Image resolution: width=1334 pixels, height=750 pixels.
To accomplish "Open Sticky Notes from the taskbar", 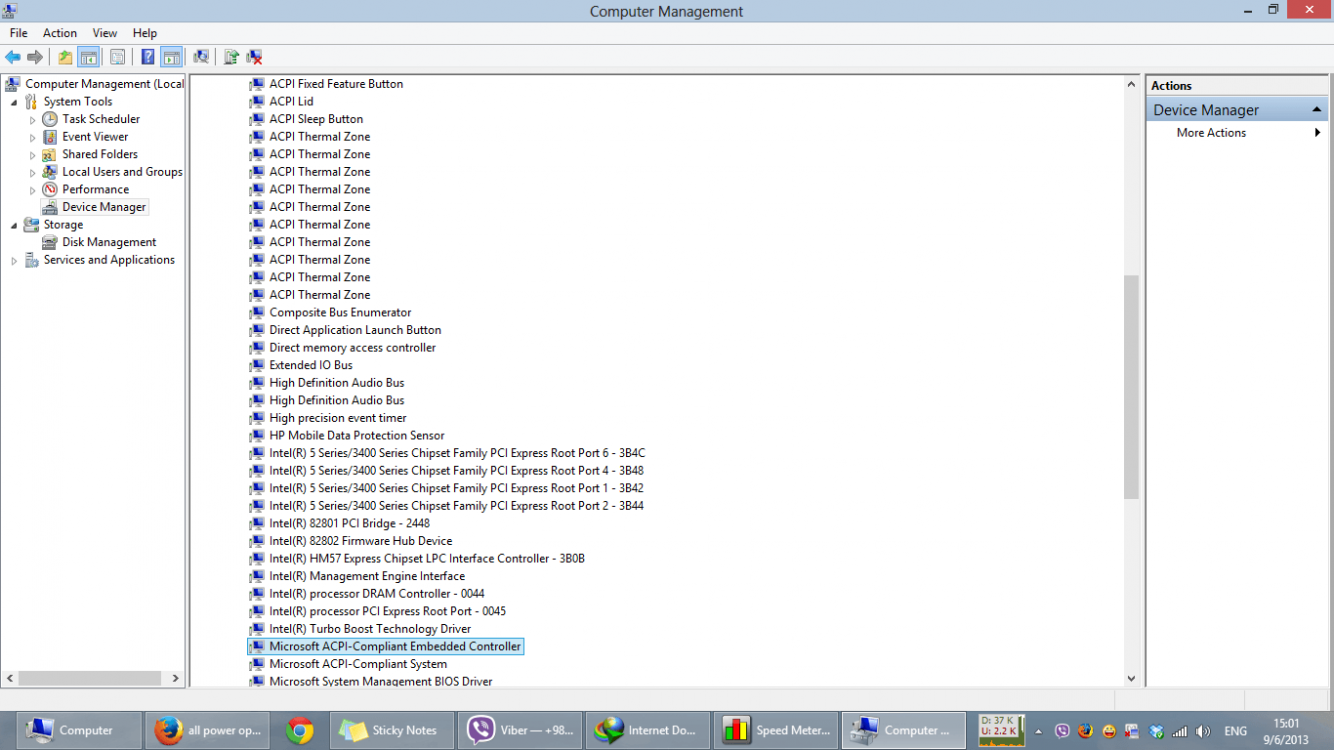I will click(392, 730).
